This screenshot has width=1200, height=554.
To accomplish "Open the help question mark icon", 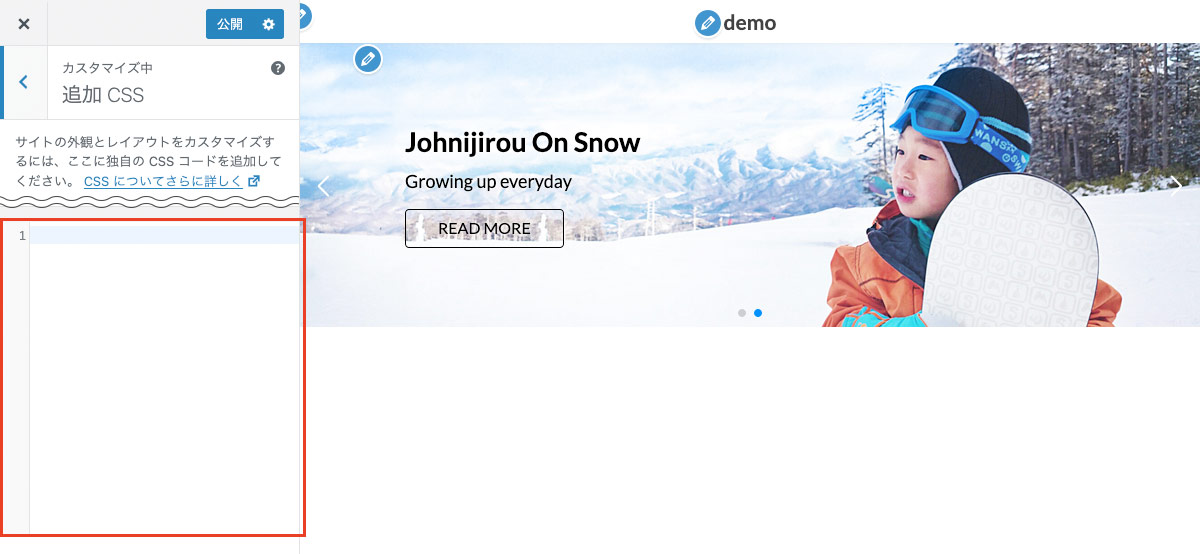I will [278, 68].
